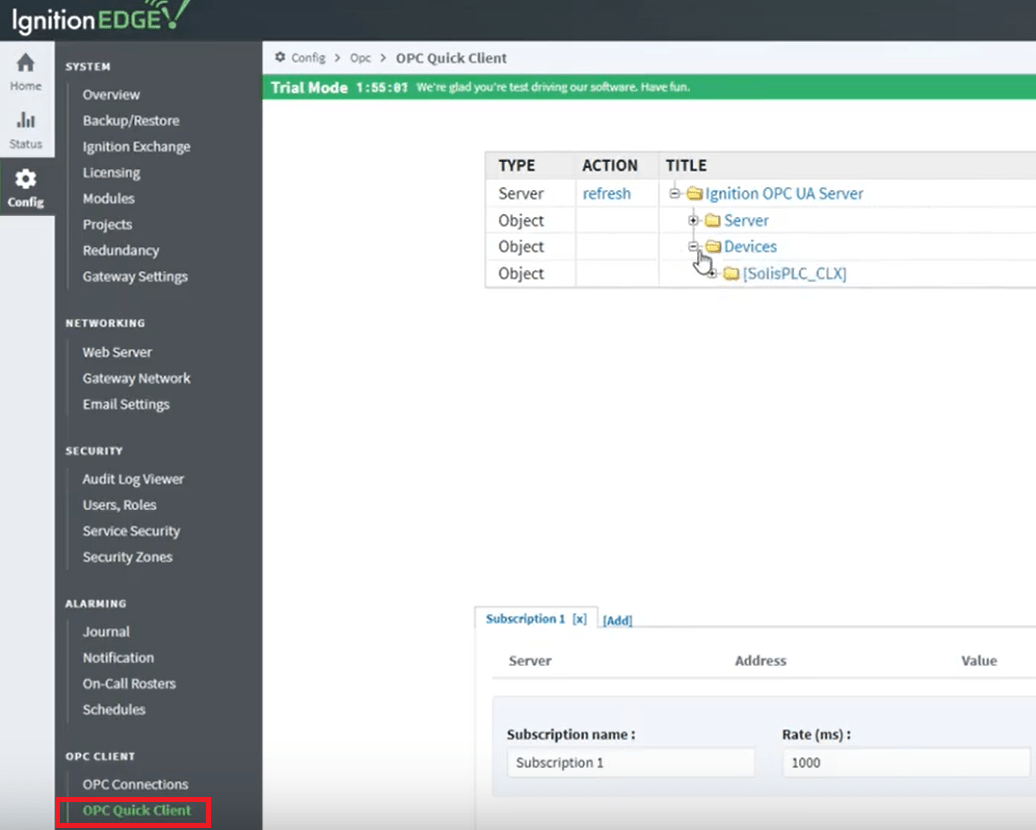Click the Ignition OPC UA Server folder icon
The image size is (1036, 830).
pos(694,193)
